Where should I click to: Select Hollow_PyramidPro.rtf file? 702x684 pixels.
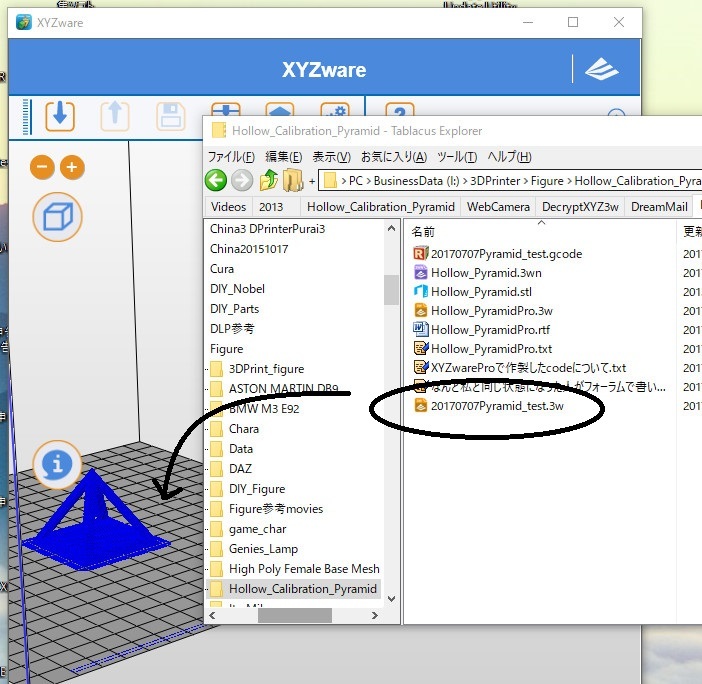pyautogui.click(x=490, y=330)
